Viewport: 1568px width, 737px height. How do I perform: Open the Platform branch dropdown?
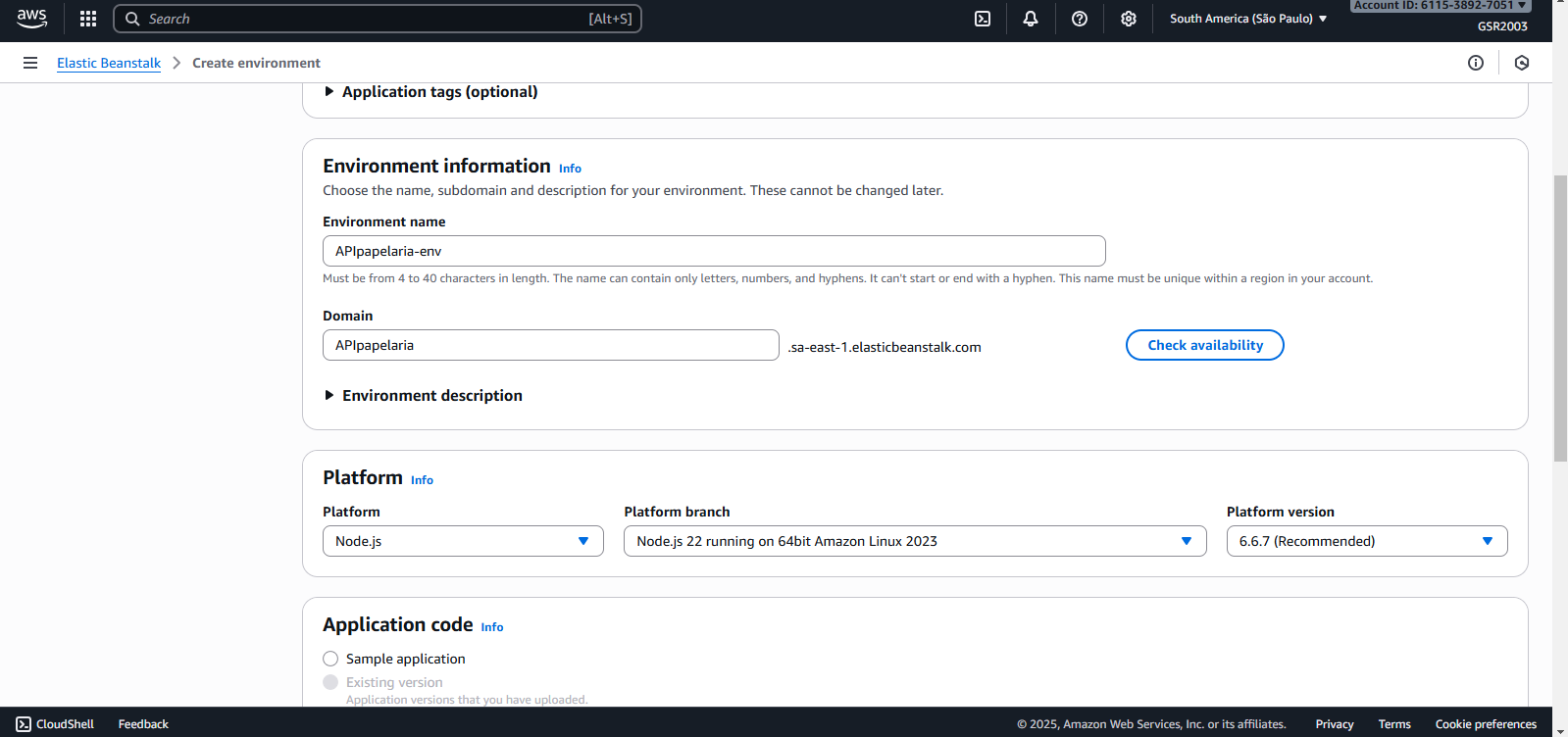[915, 541]
